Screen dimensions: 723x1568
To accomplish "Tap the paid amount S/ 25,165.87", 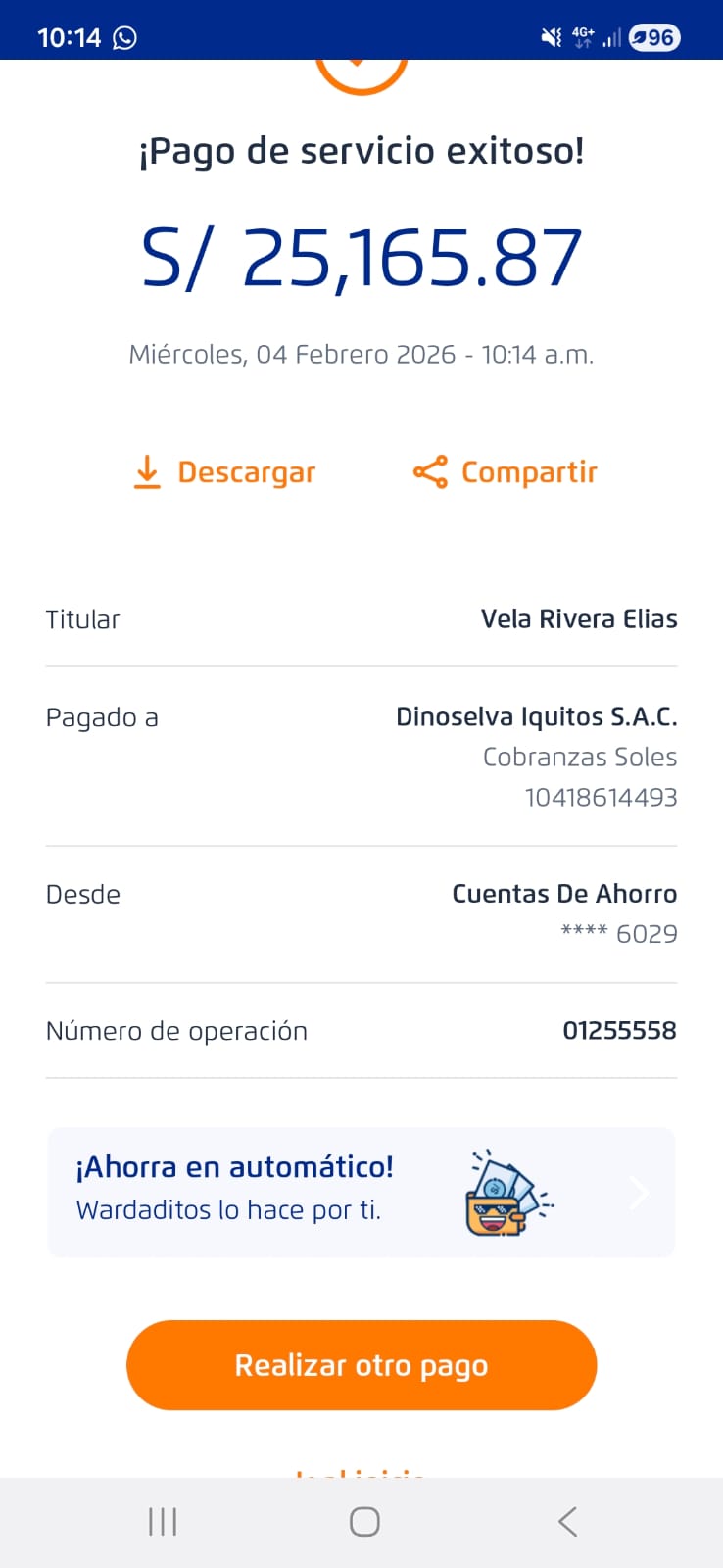I will 361,259.
